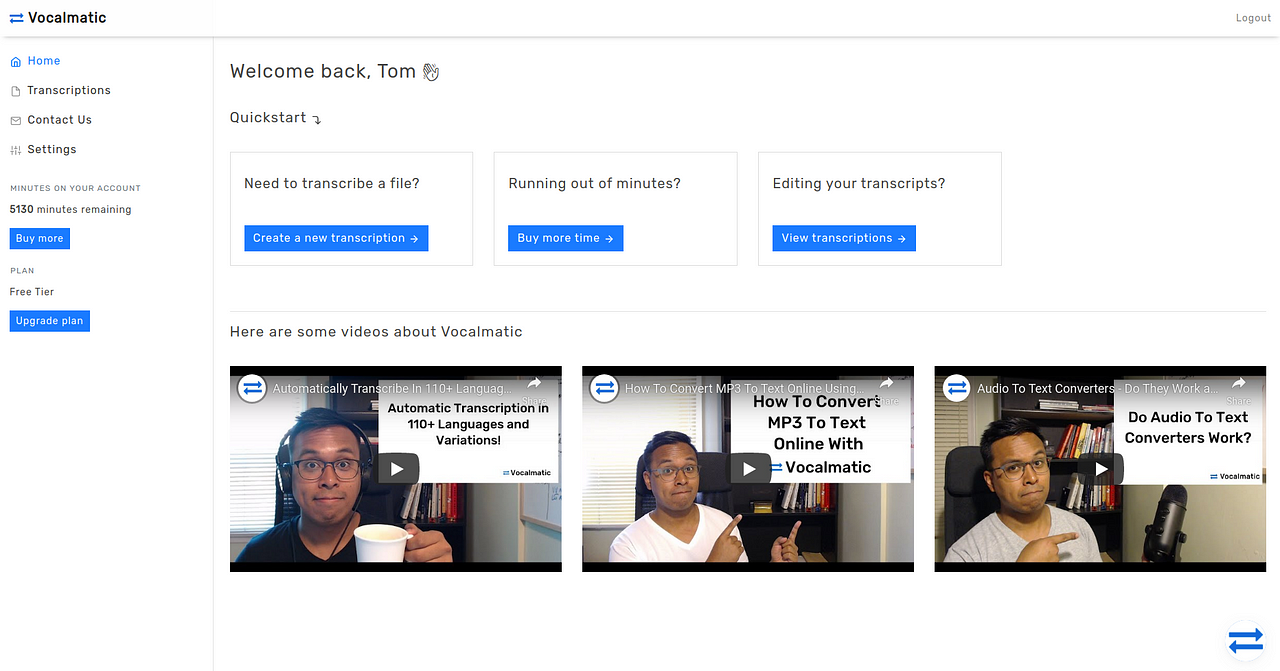
Task: Click the Buy more time button
Action: (566, 238)
